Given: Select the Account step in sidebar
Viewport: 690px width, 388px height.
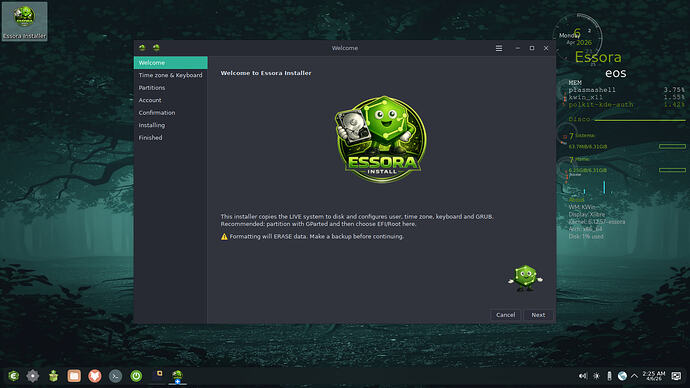Looking at the screenshot, I should point(170,100).
